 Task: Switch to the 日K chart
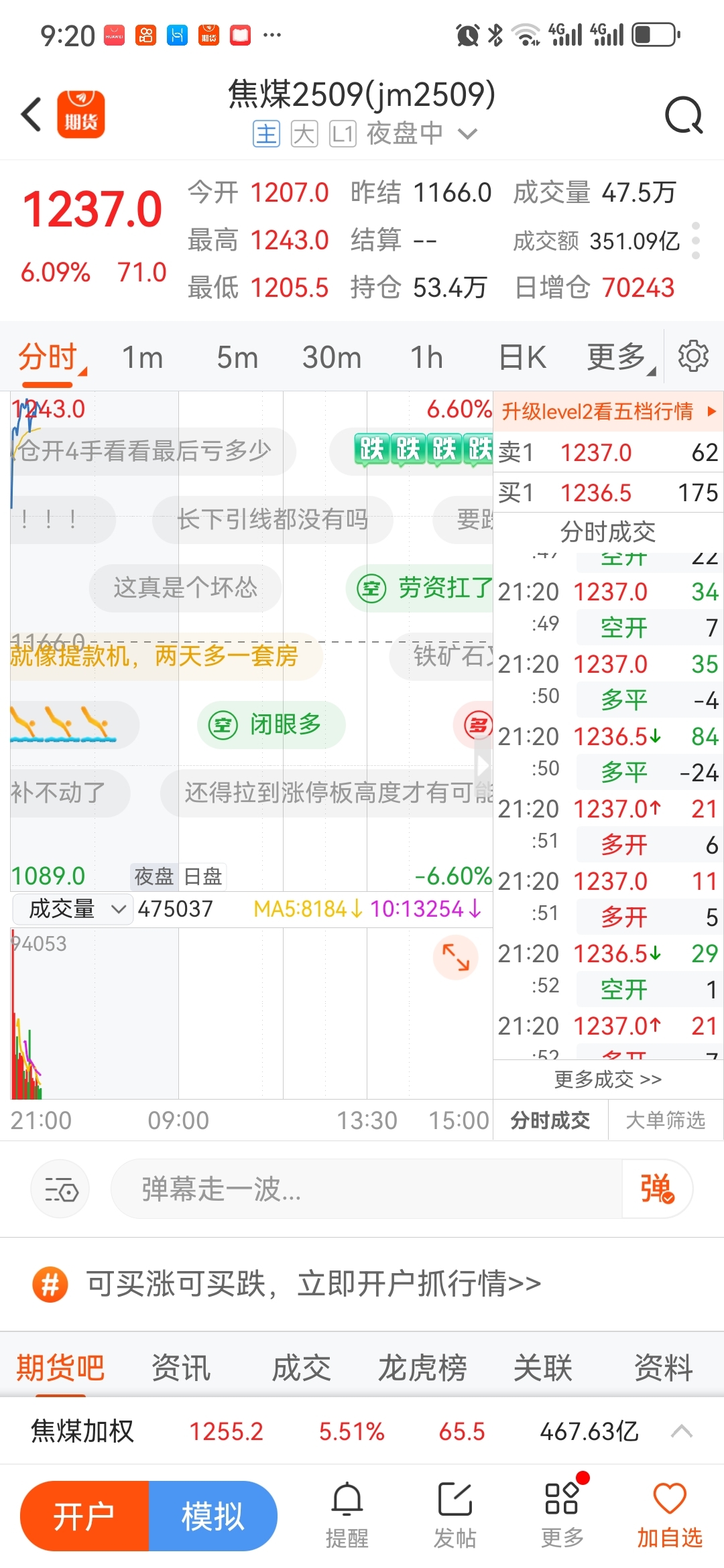522,356
